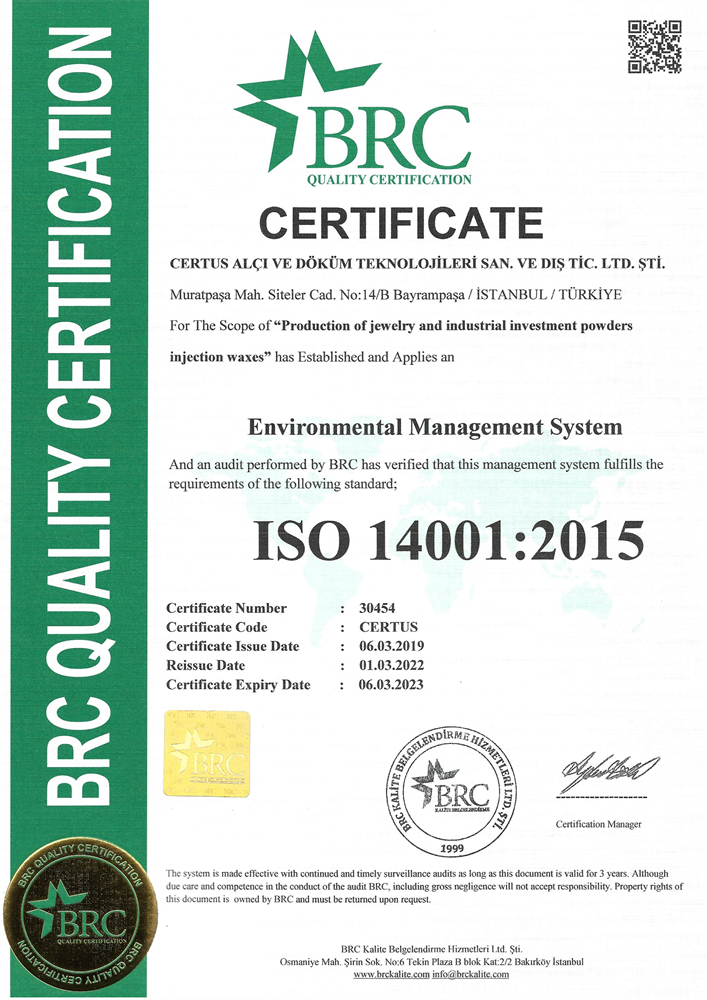Click the Certificate Code label
The width and height of the screenshot is (707, 1000).
[217, 627]
